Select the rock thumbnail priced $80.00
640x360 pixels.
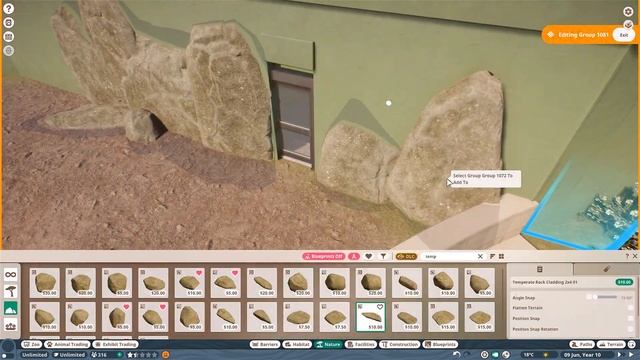80,282
